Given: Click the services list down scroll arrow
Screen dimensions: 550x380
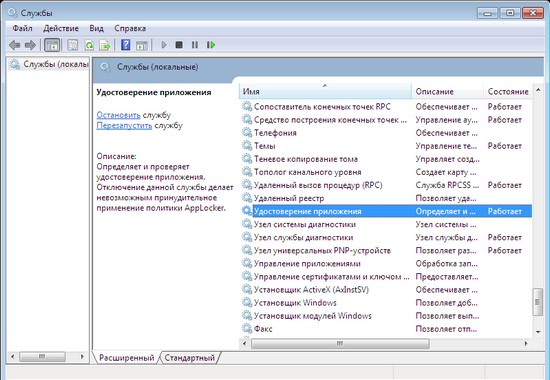Looking at the screenshot, I should coord(538,332).
